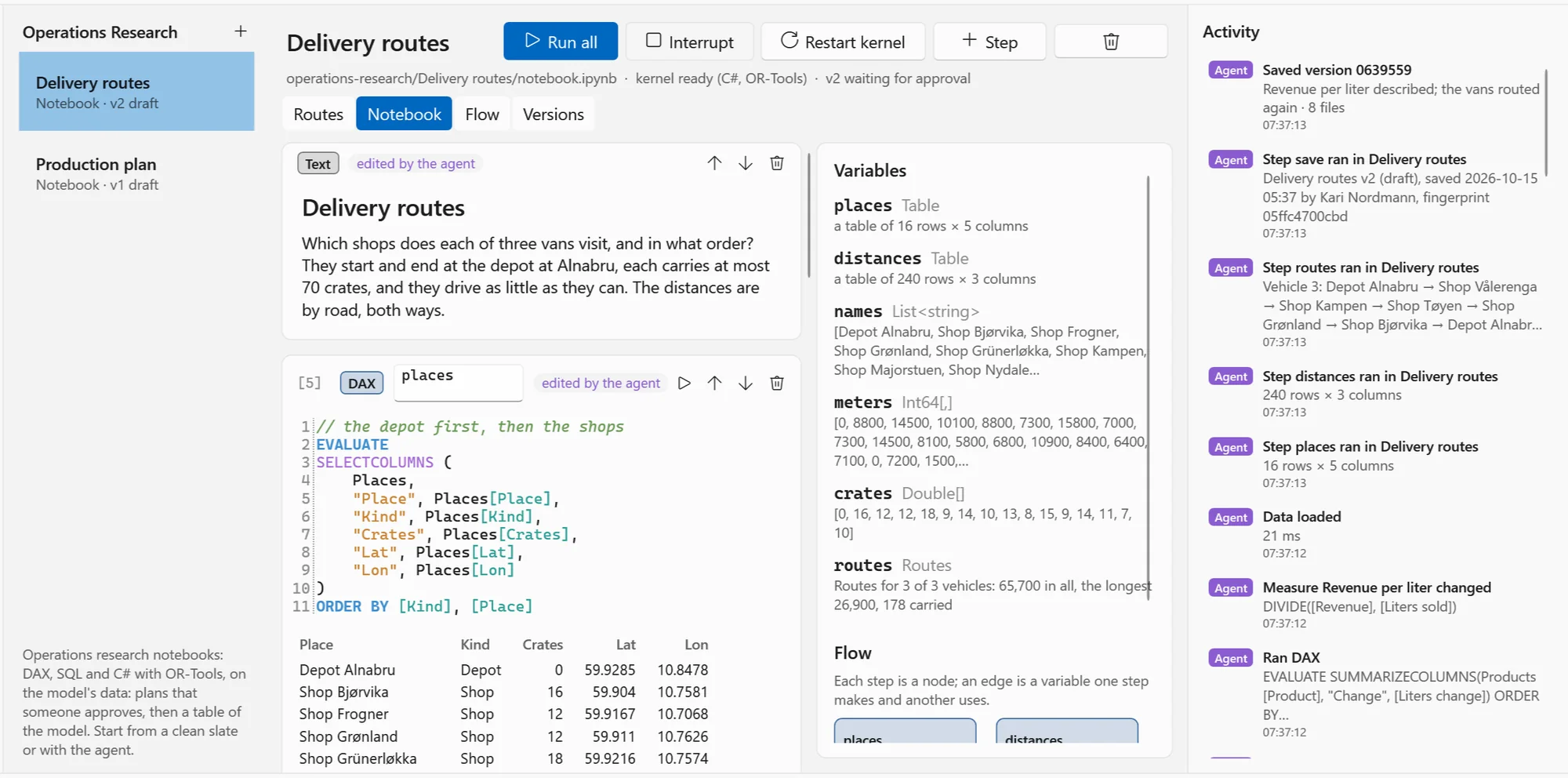Open the Versions tab
This screenshot has width=1568, height=778.
point(554,115)
